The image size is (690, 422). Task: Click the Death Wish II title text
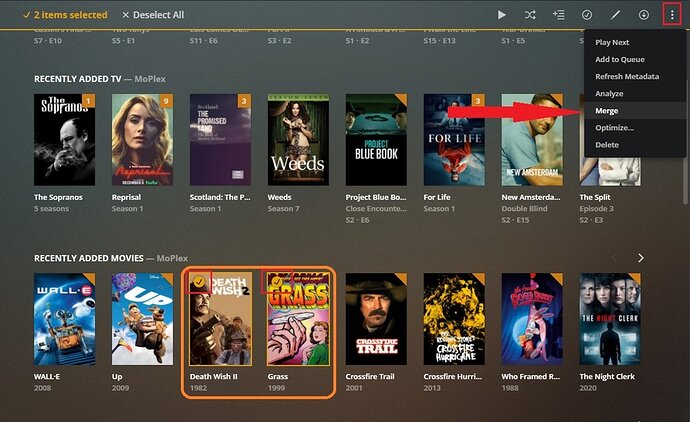click(213, 377)
